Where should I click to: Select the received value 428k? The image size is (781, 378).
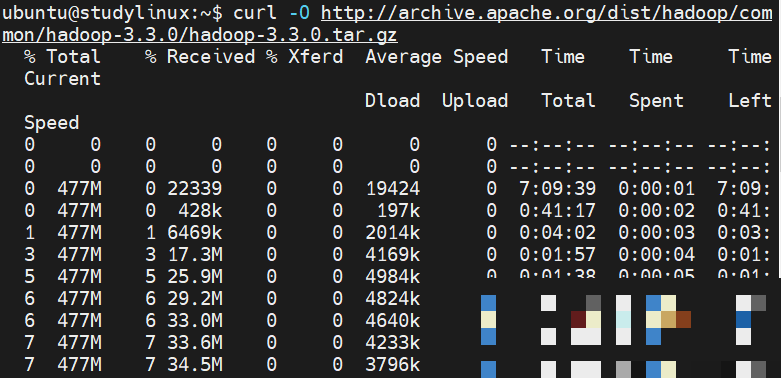200,211
